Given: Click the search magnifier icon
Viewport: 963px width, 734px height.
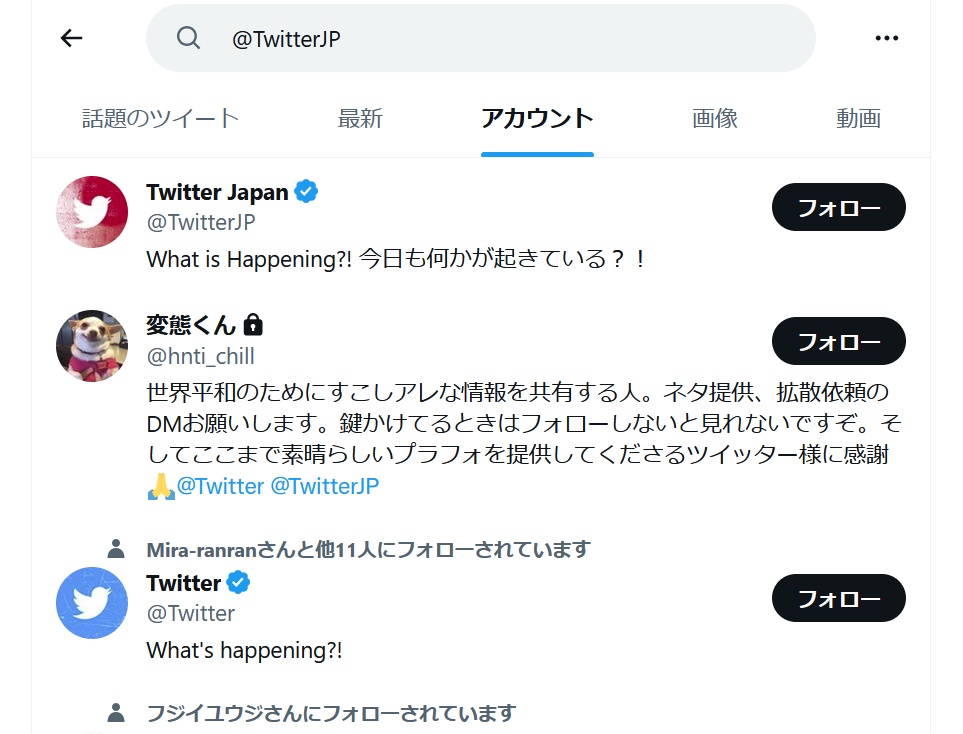Looking at the screenshot, I should [x=188, y=38].
